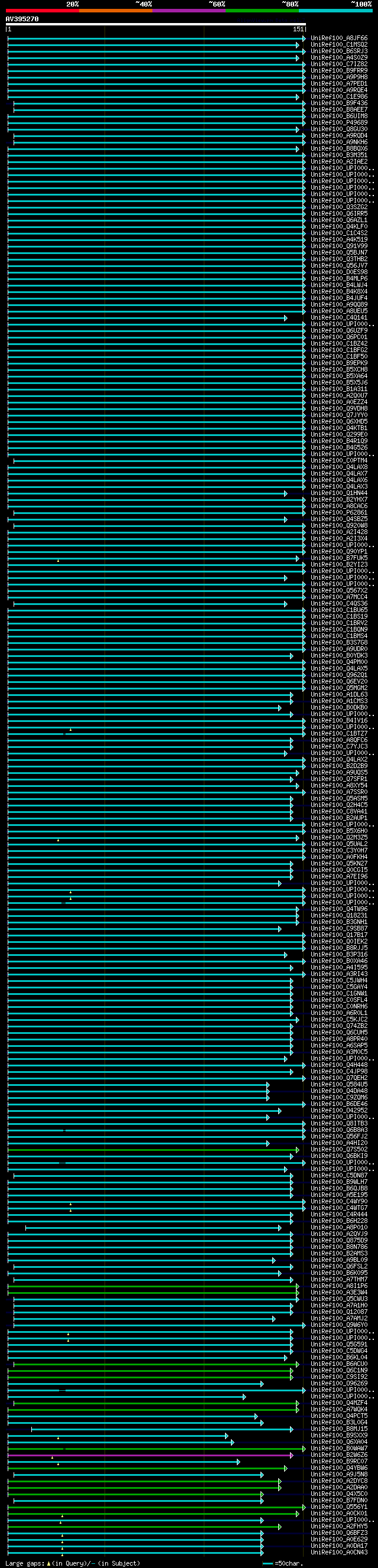Select hit label UniRef100_A7PED1
Screen dimensions: 378x1568
click(x=339, y=83)
